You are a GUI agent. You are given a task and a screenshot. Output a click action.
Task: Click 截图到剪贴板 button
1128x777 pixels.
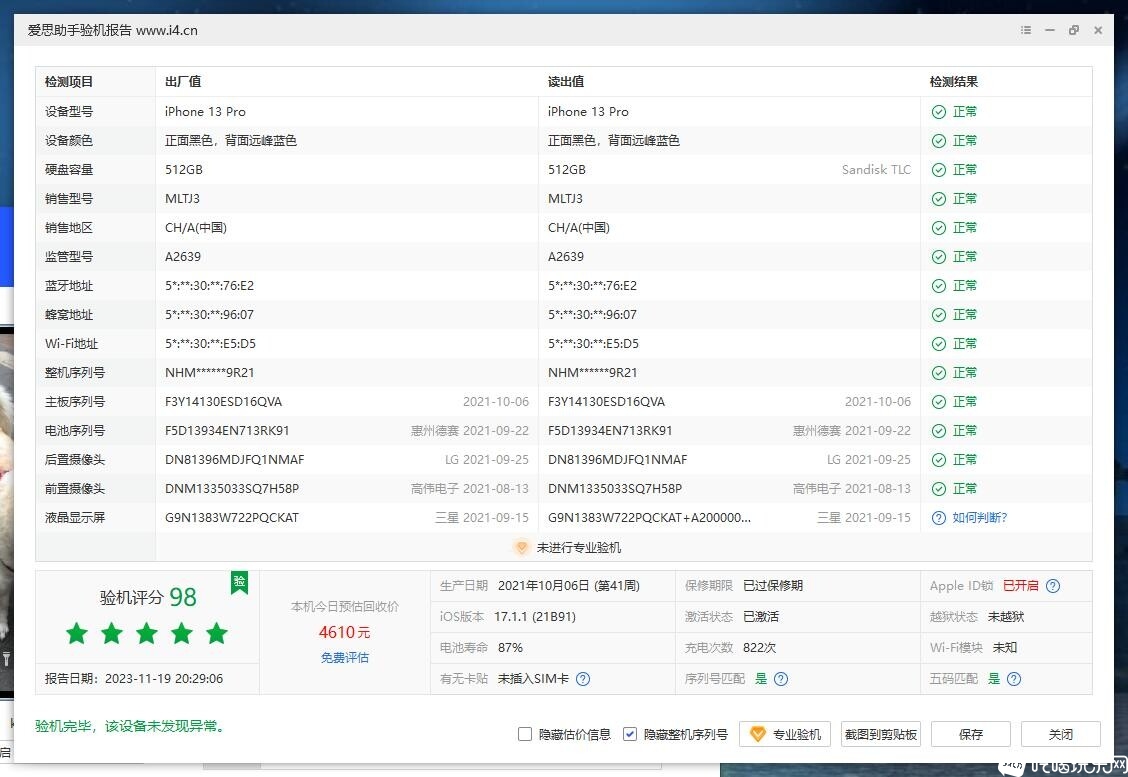(x=881, y=734)
